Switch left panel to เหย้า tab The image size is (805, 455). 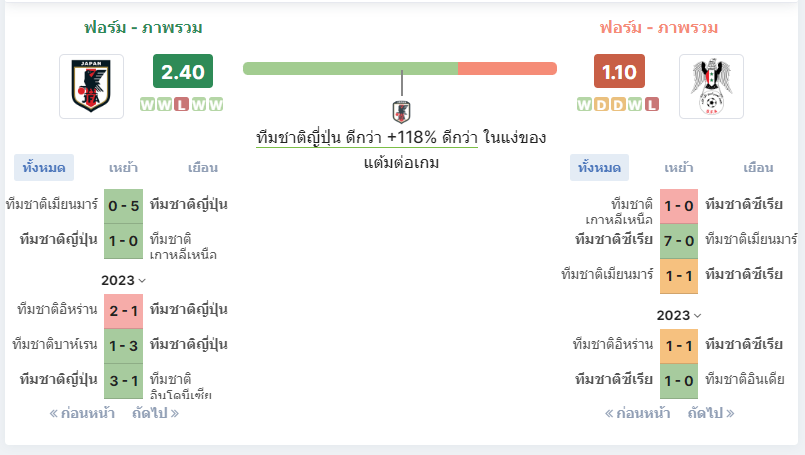(123, 167)
